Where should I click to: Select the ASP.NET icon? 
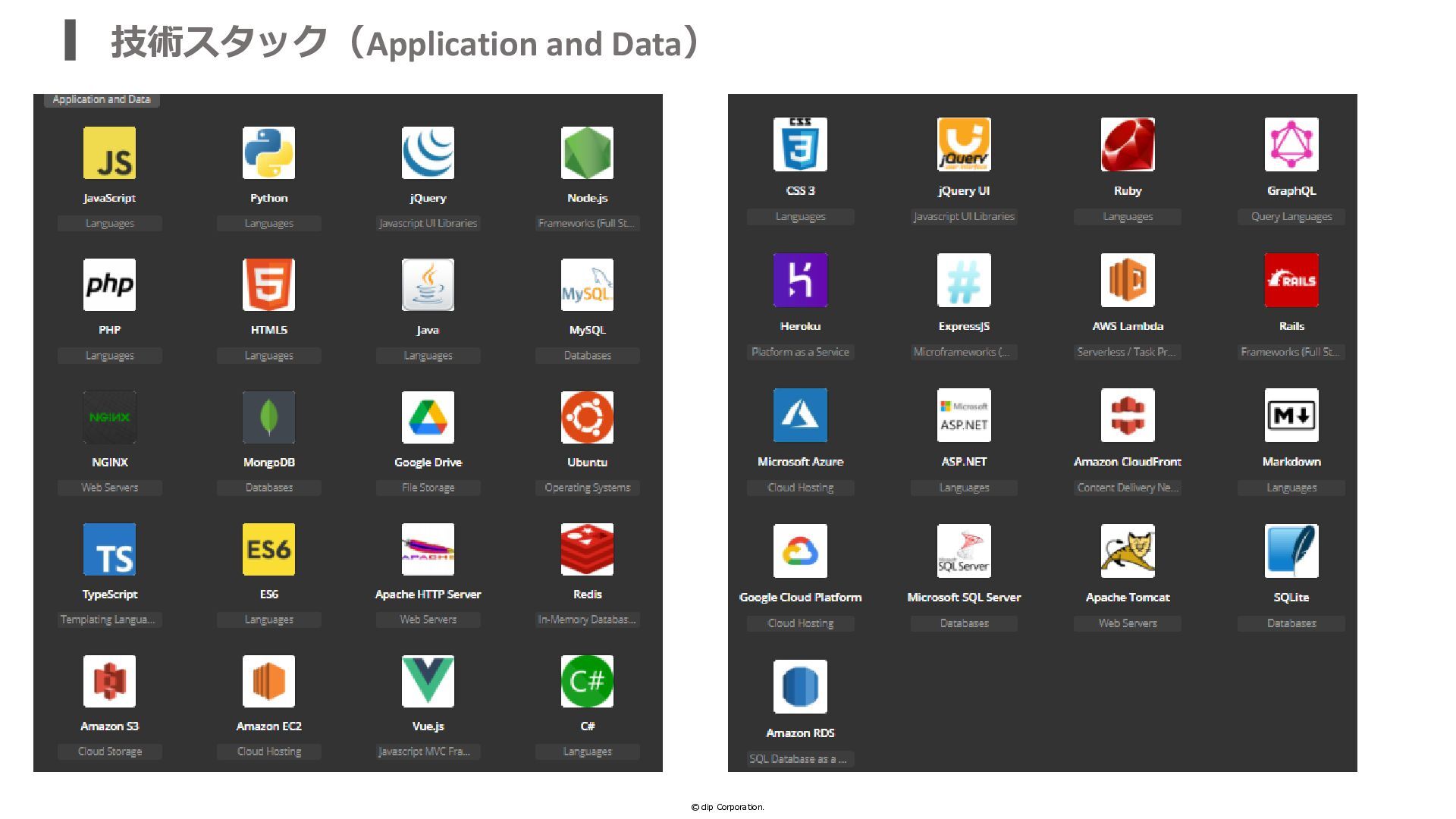tap(964, 415)
